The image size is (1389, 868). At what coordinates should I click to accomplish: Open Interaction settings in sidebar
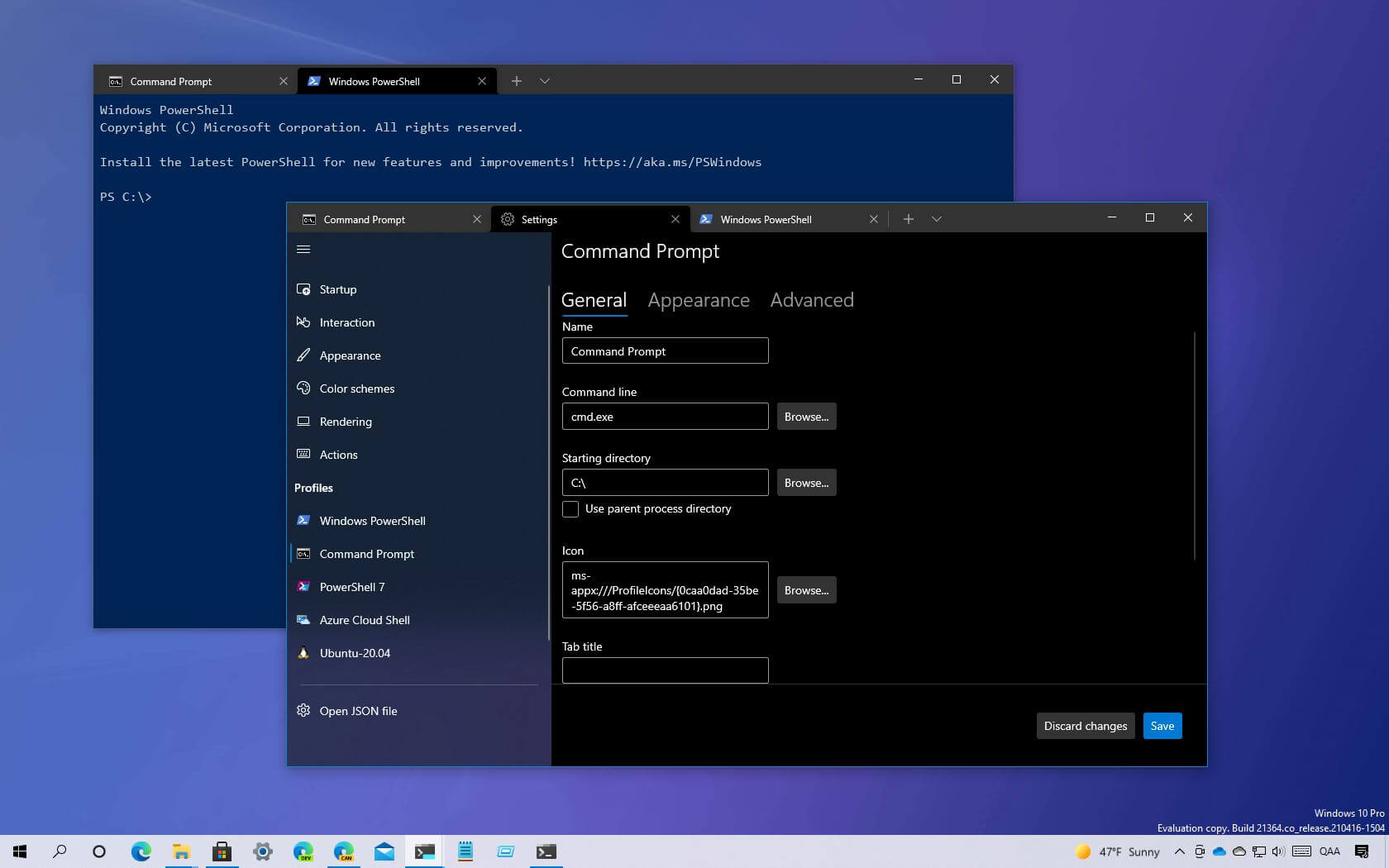coord(418,322)
